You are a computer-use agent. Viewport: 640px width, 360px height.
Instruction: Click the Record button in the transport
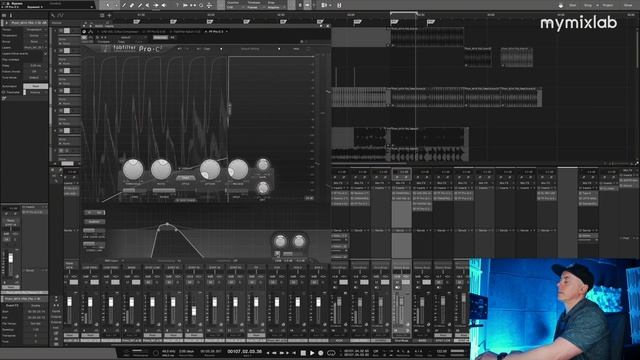(x=321, y=353)
